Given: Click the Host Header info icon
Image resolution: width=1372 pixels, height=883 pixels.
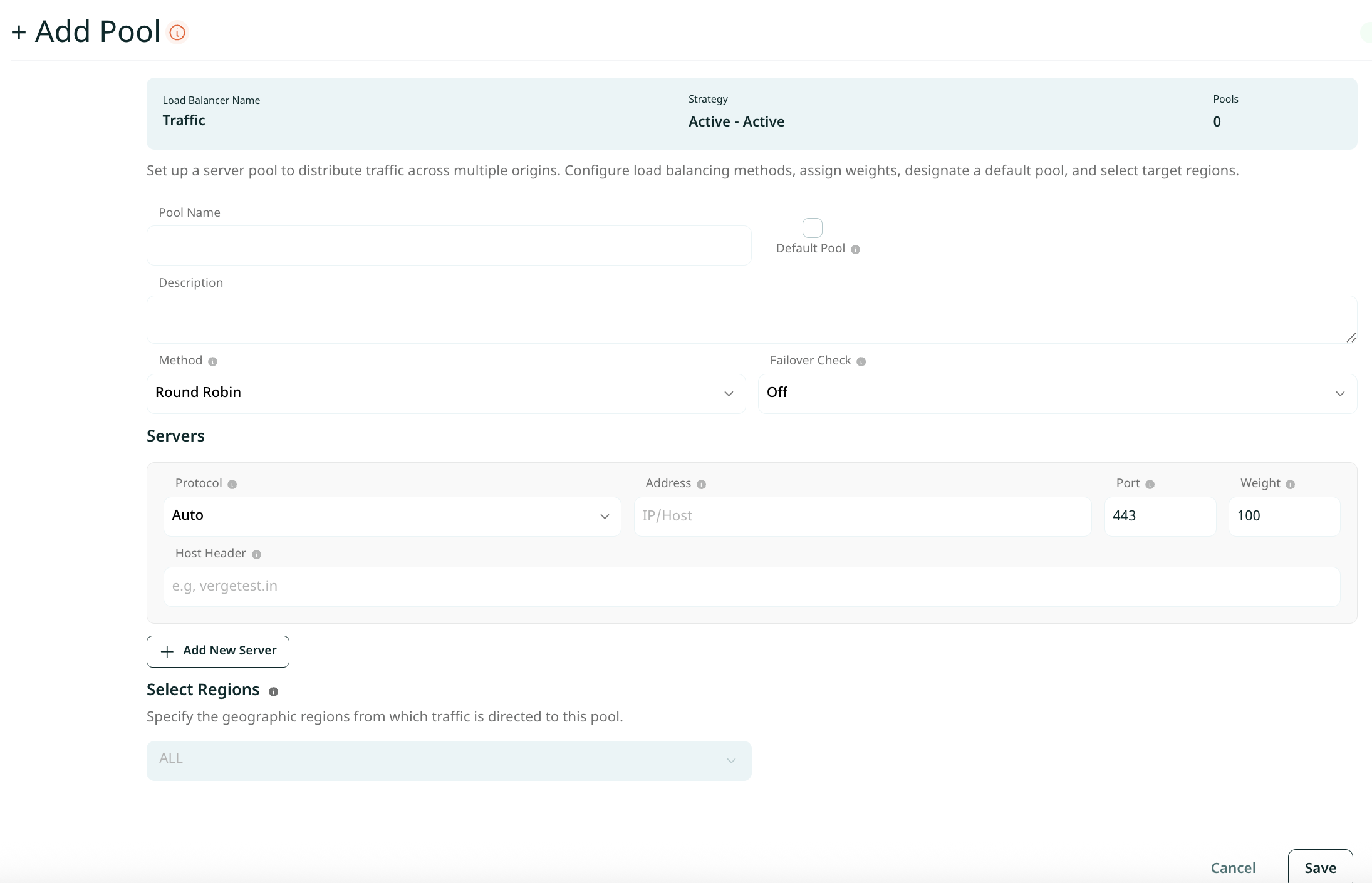Looking at the screenshot, I should point(256,554).
